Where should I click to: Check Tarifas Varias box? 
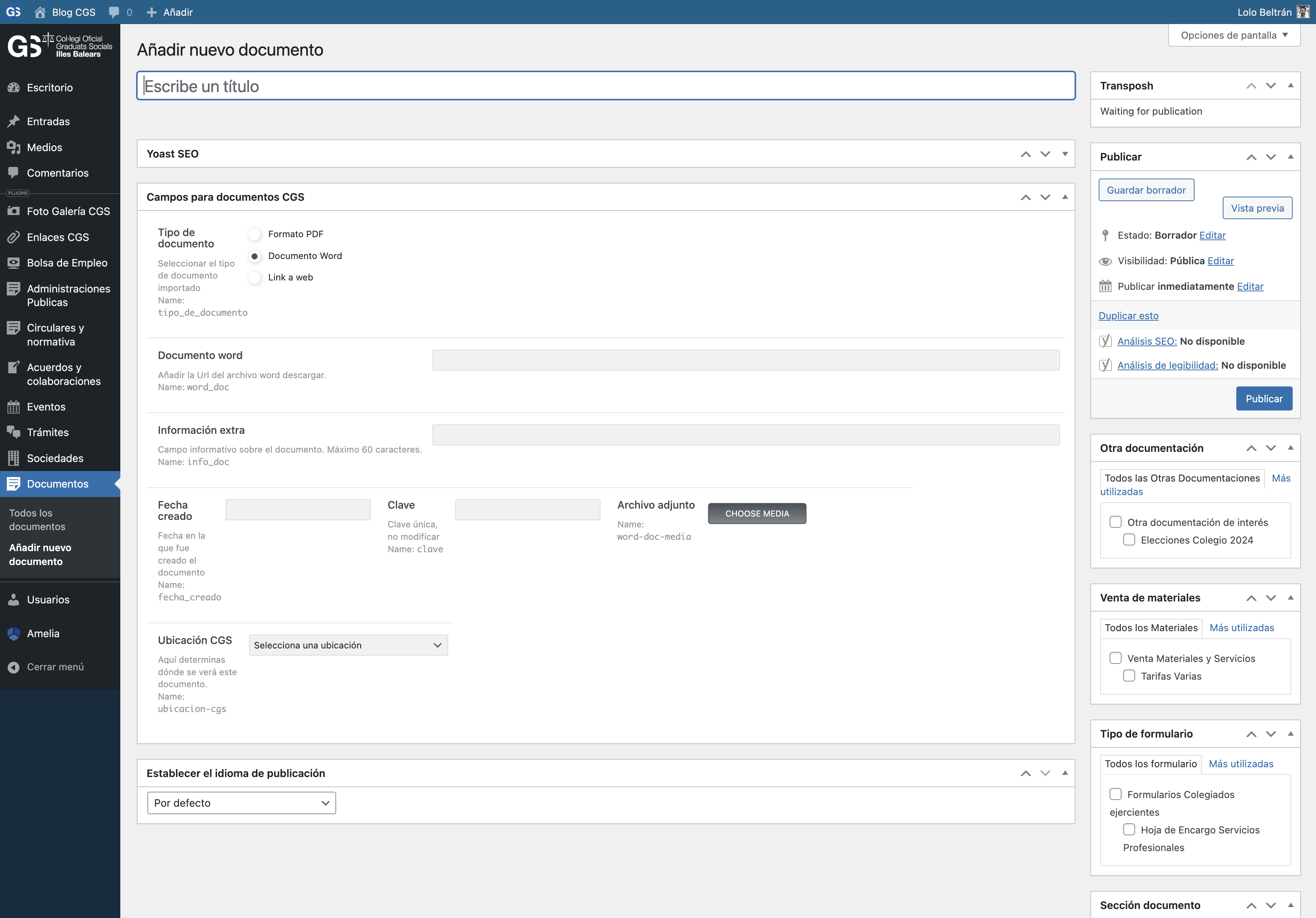tap(1129, 676)
